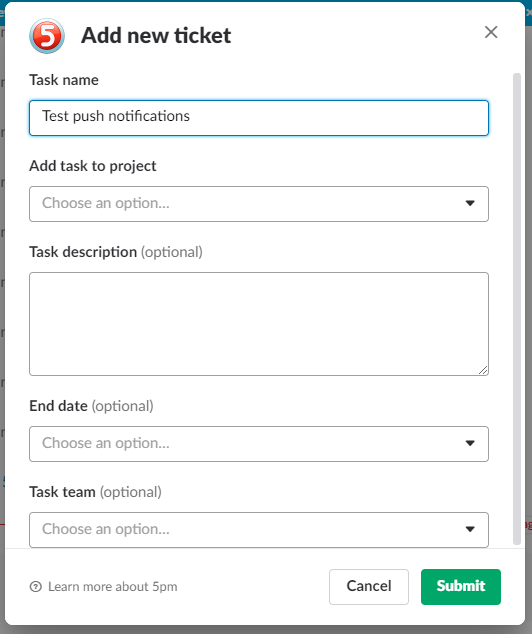Submit the new ticket
532x634 pixels.
[x=460, y=587]
